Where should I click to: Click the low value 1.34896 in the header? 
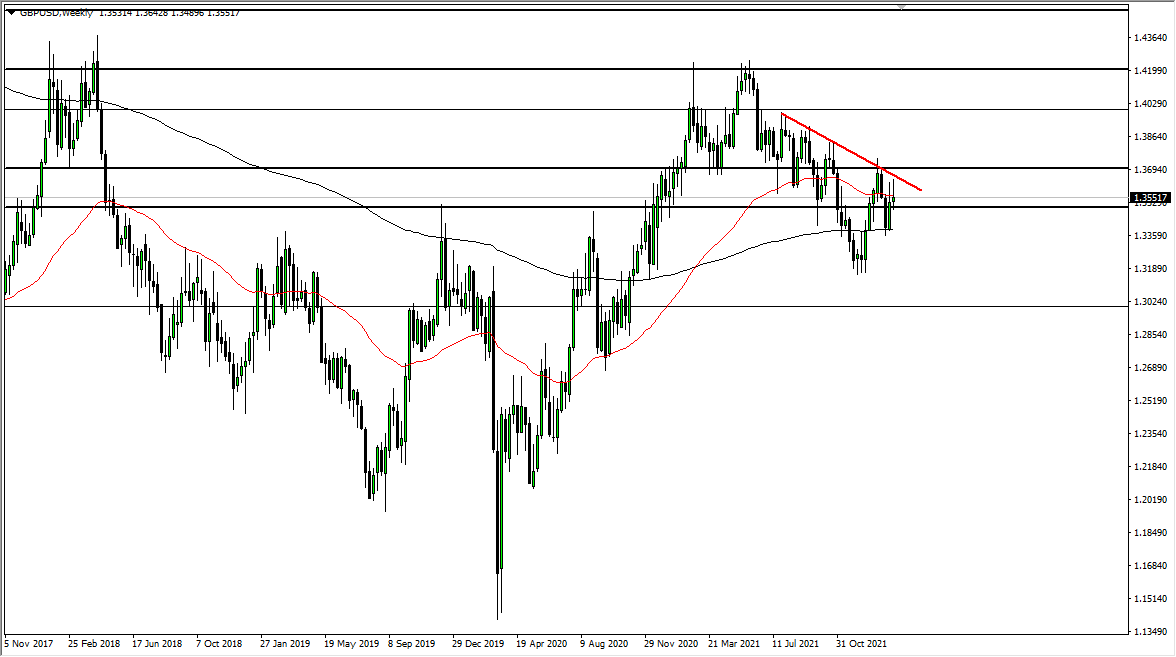point(188,13)
